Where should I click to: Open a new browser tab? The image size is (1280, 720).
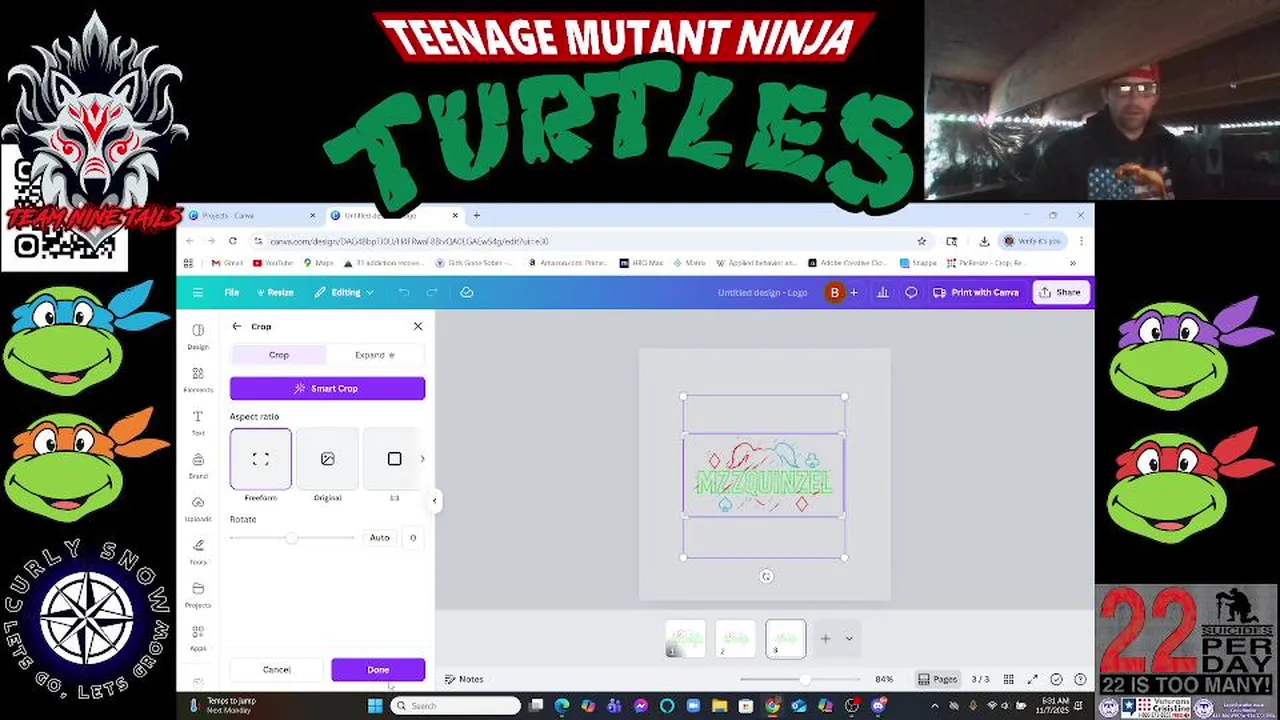[476, 215]
